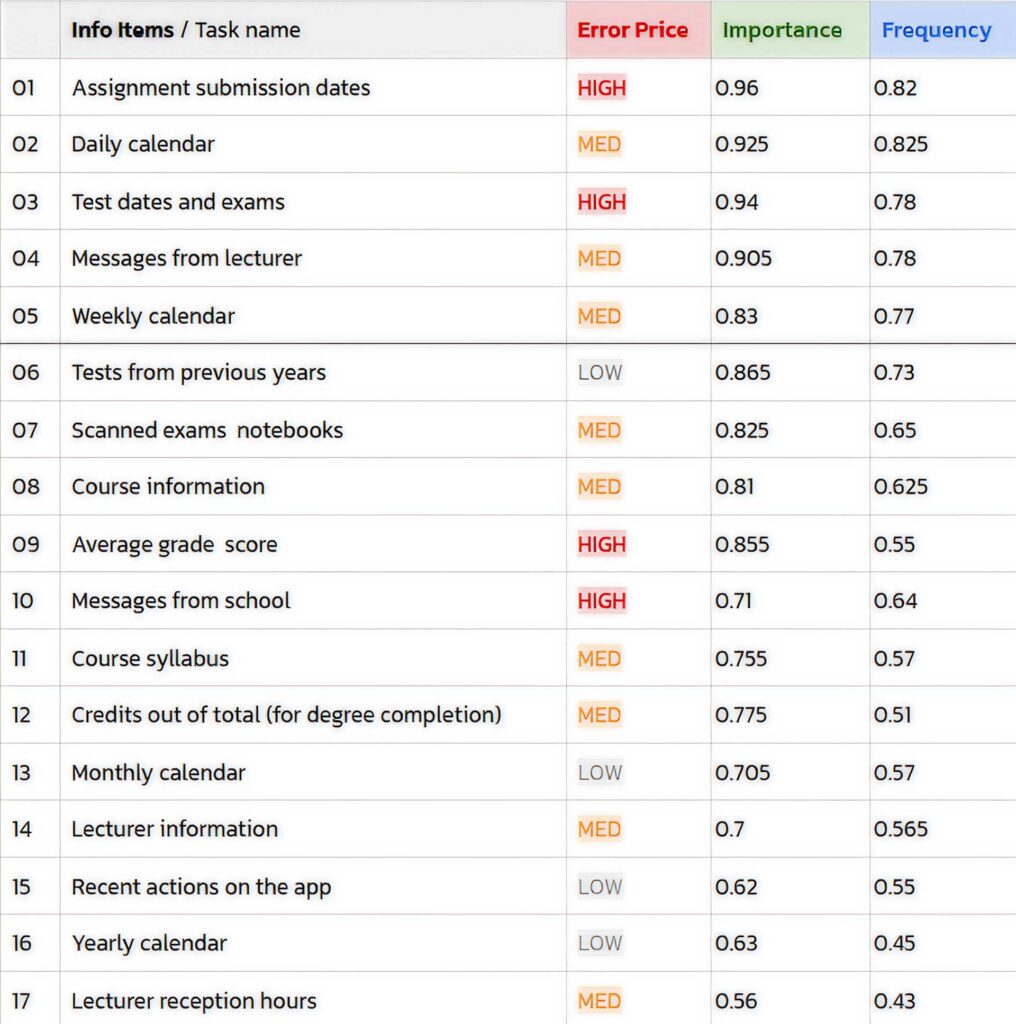Click the HIGH tag for Test dates and exams
The height and width of the screenshot is (1024, 1016).
click(601, 202)
